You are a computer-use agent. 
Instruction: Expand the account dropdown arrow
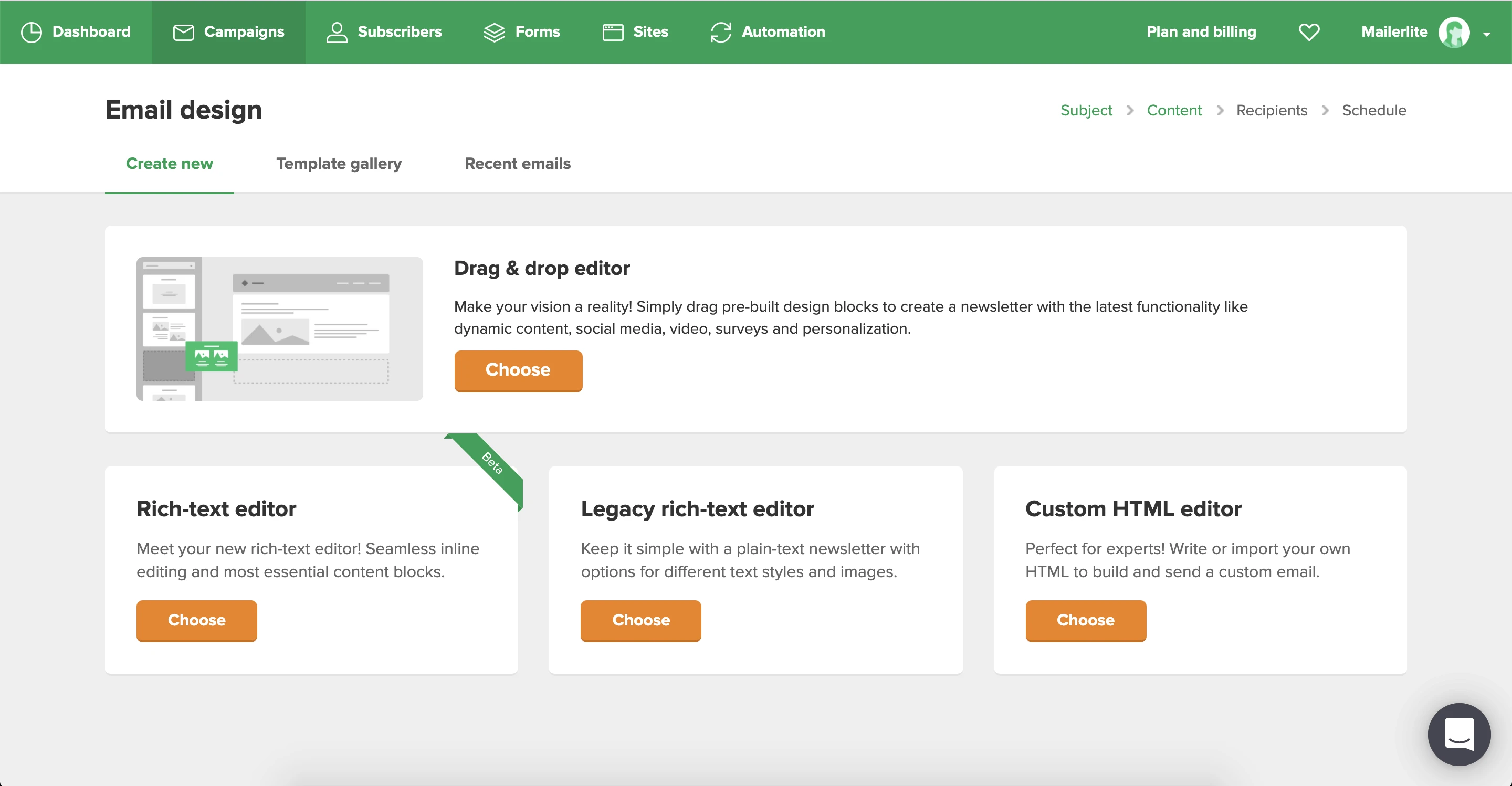pyautogui.click(x=1486, y=34)
